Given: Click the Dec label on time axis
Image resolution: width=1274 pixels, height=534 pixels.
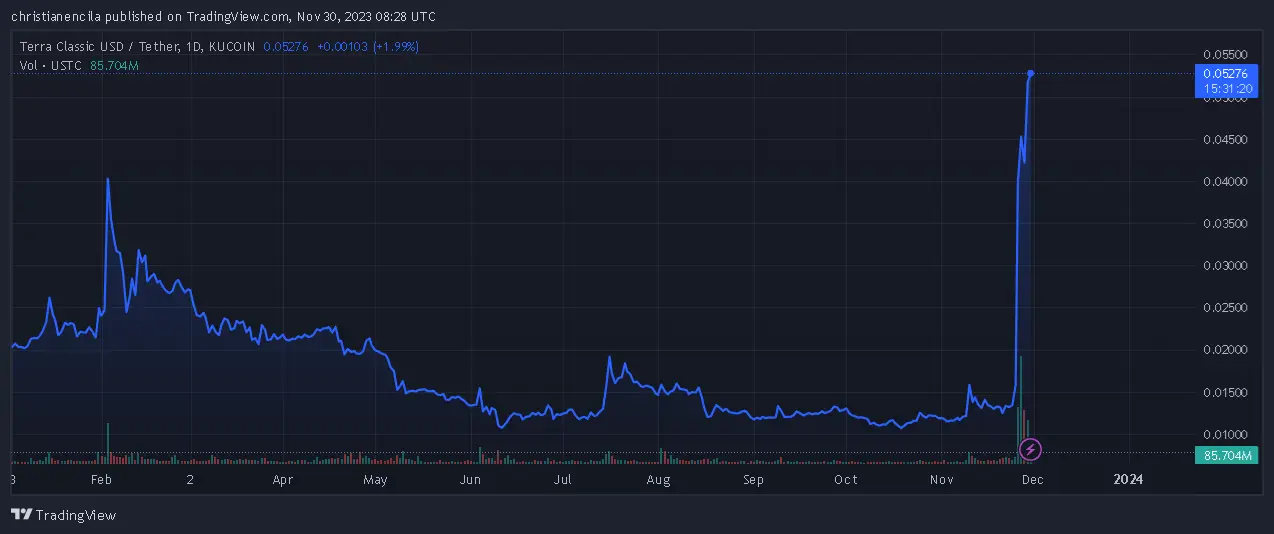Looking at the screenshot, I should tap(1033, 480).
